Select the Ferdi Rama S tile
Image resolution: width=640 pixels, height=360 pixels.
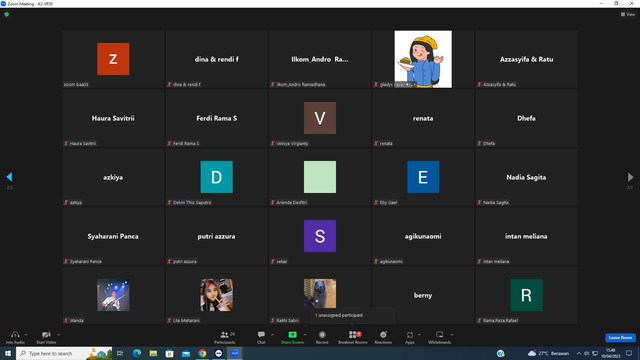point(216,118)
